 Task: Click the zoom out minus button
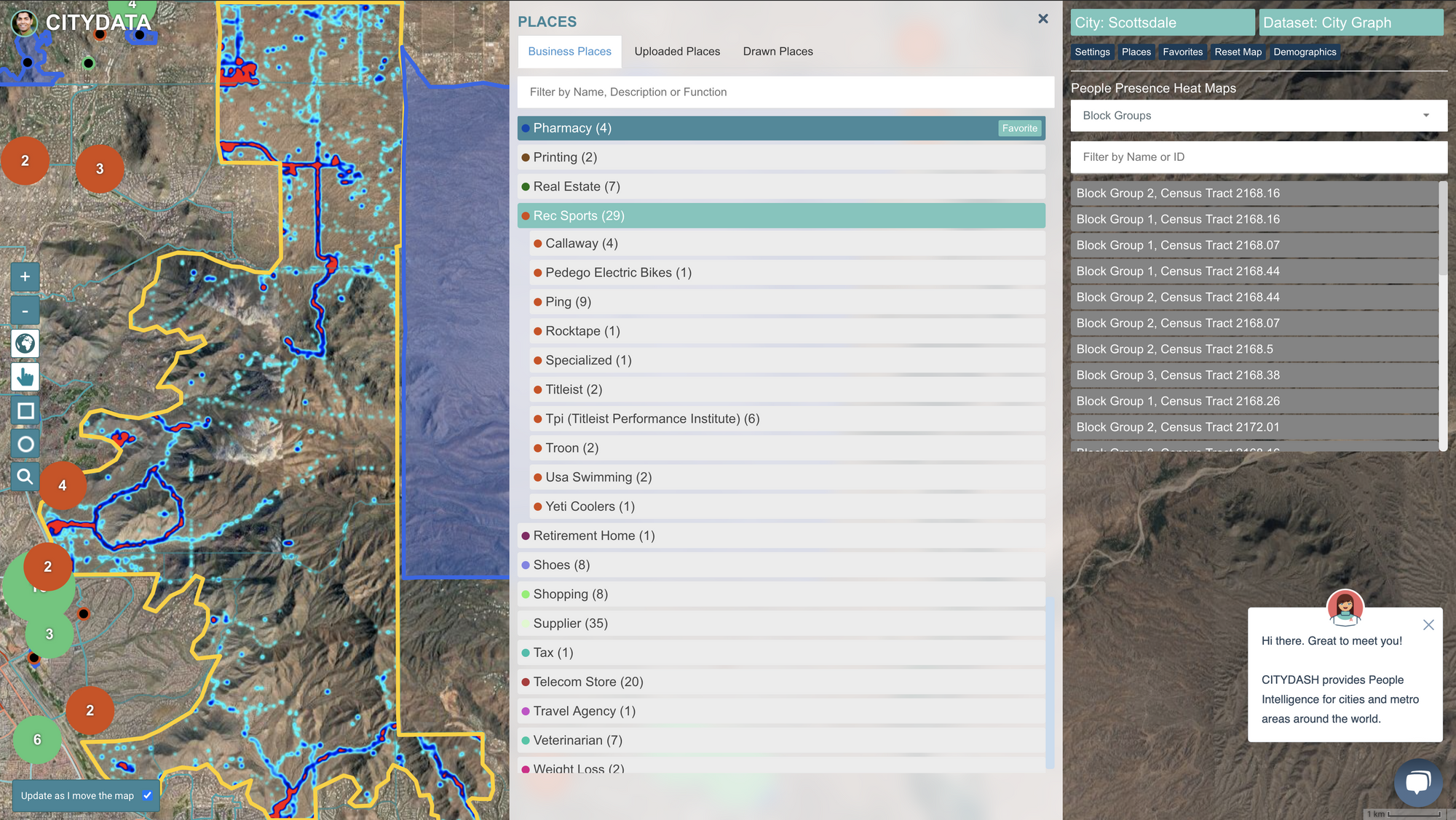tap(25, 311)
